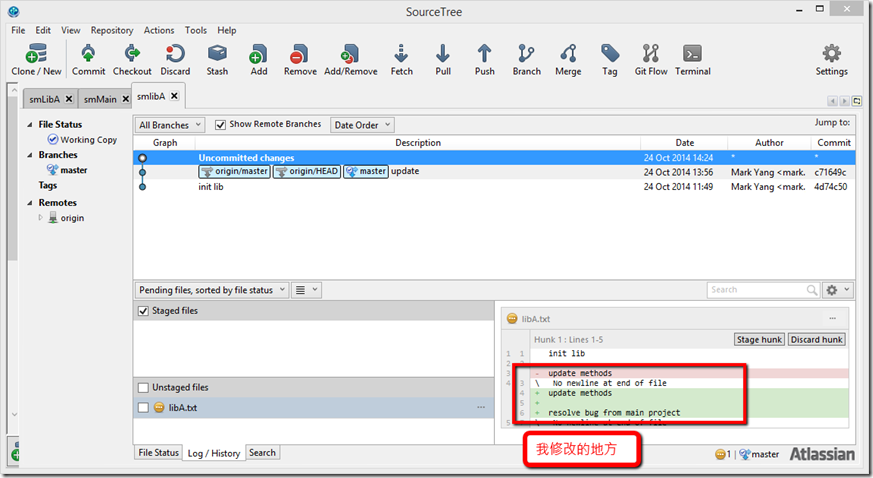Open the list view mode dropdown
873x478 pixels.
(x=306, y=290)
